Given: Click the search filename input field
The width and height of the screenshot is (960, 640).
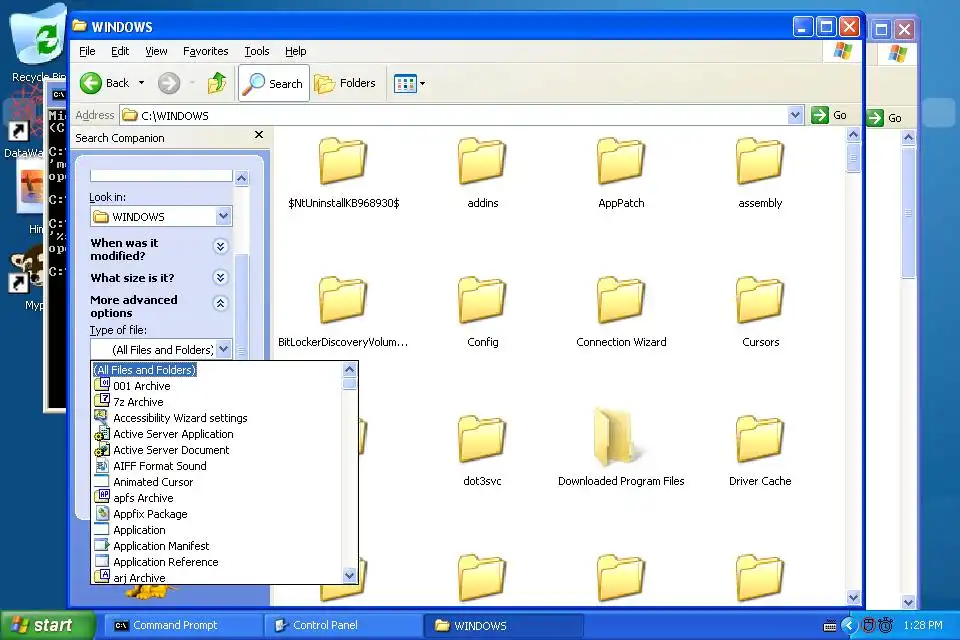Looking at the screenshot, I should coord(161,176).
